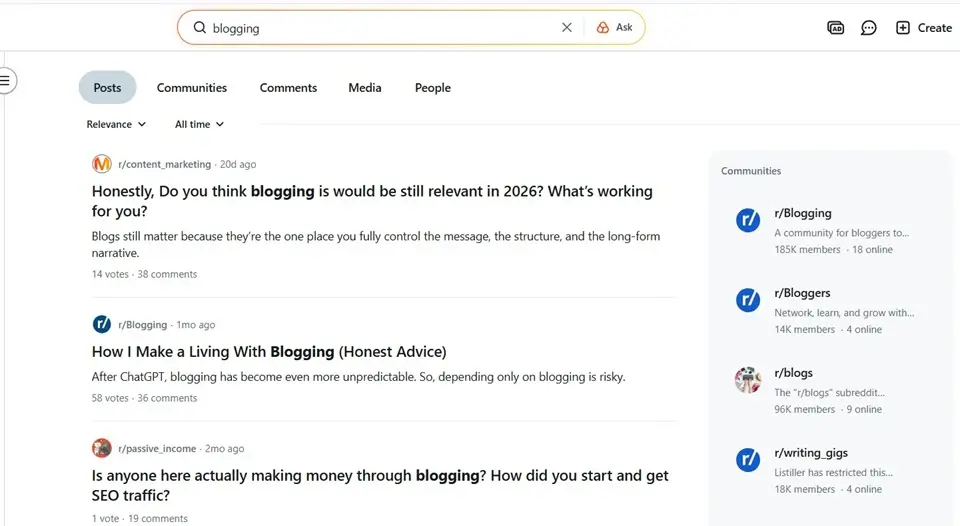Select the Posts tab
This screenshot has width=960, height=526.
[107, 88]
